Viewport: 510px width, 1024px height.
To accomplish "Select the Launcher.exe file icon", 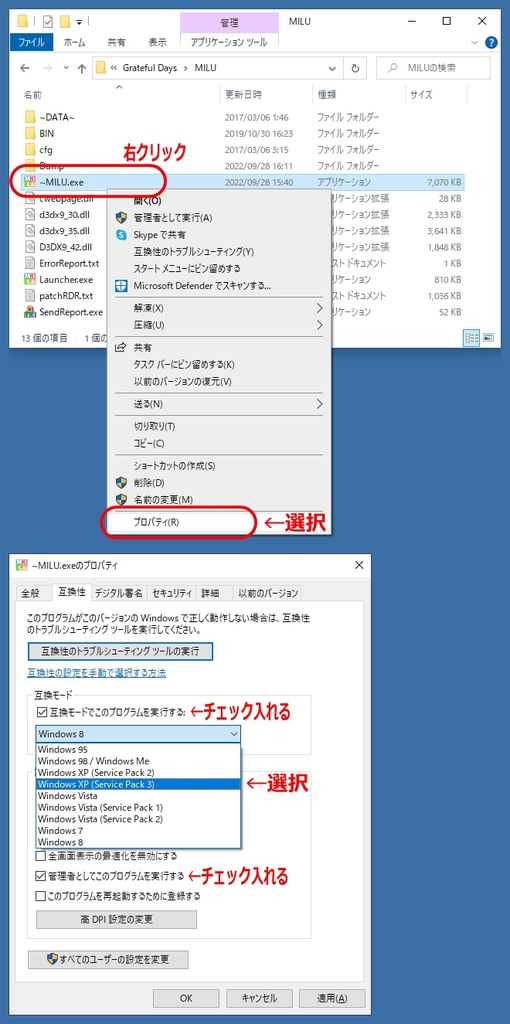I will (x=29, y=279).
